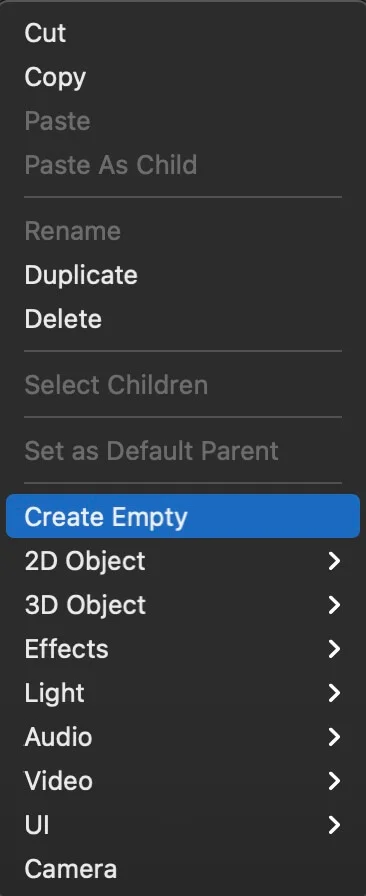Open the Audio submenu

click(183, 737)
